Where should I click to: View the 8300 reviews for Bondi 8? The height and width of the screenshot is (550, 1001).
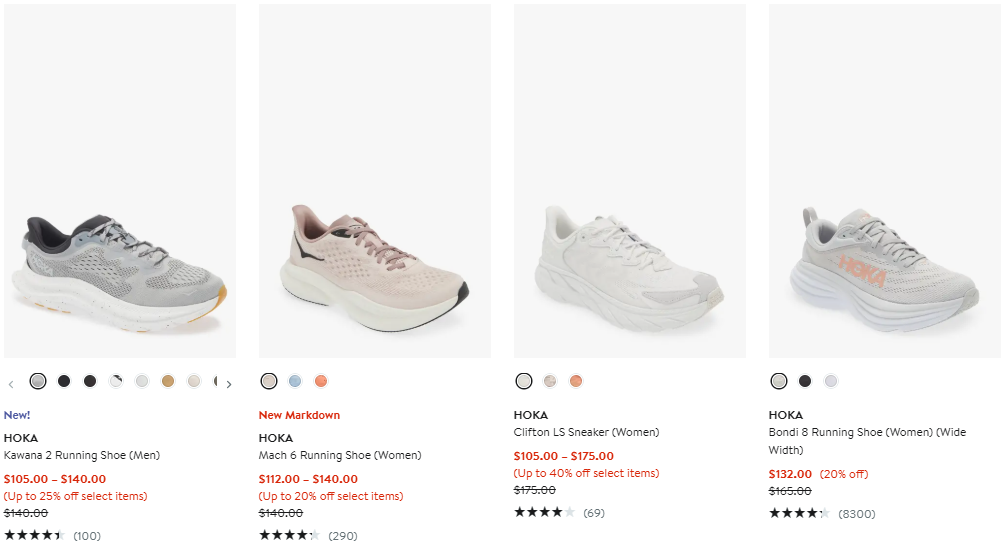coord(857,514)
